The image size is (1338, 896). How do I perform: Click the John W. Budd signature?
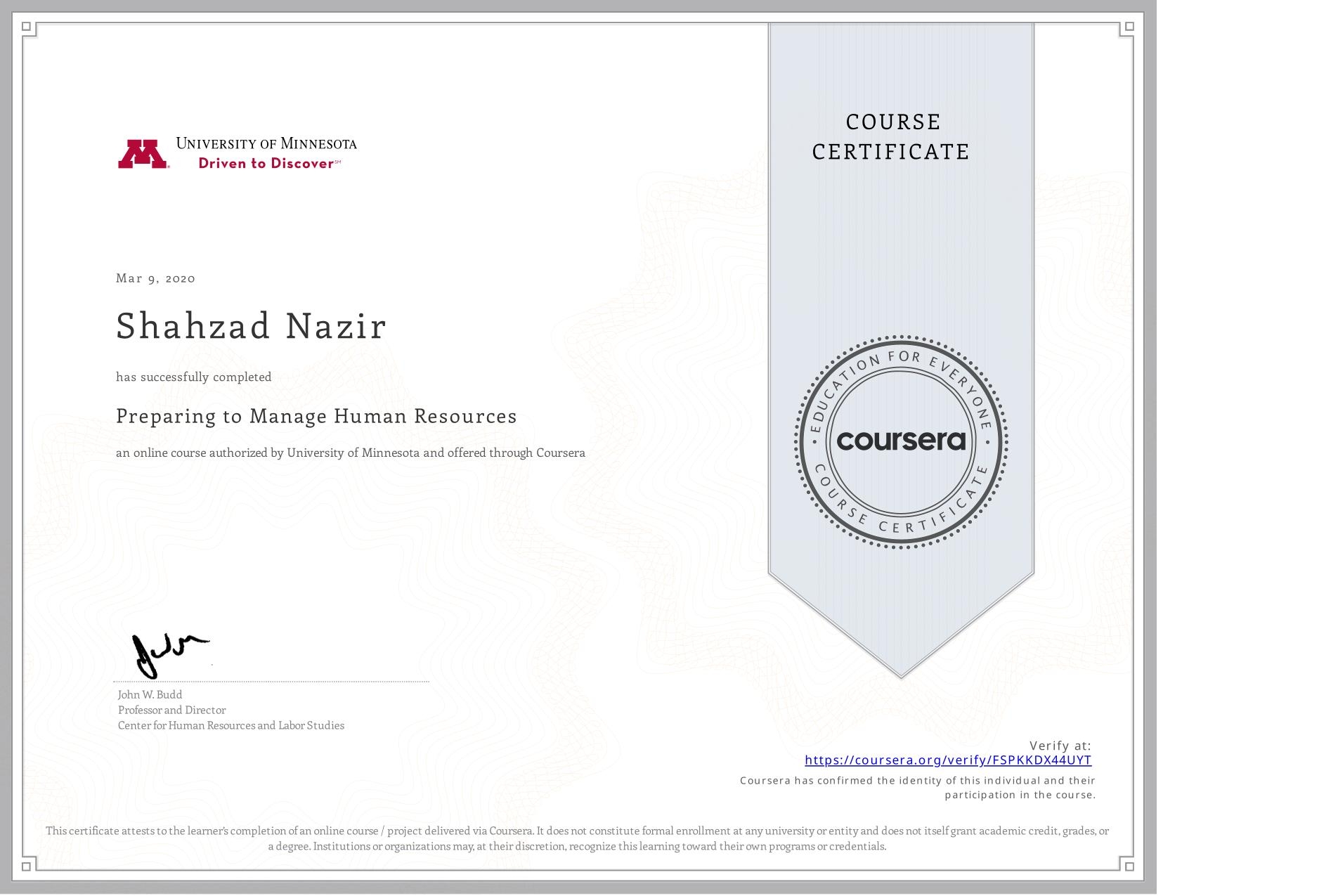tap(171, 655)
